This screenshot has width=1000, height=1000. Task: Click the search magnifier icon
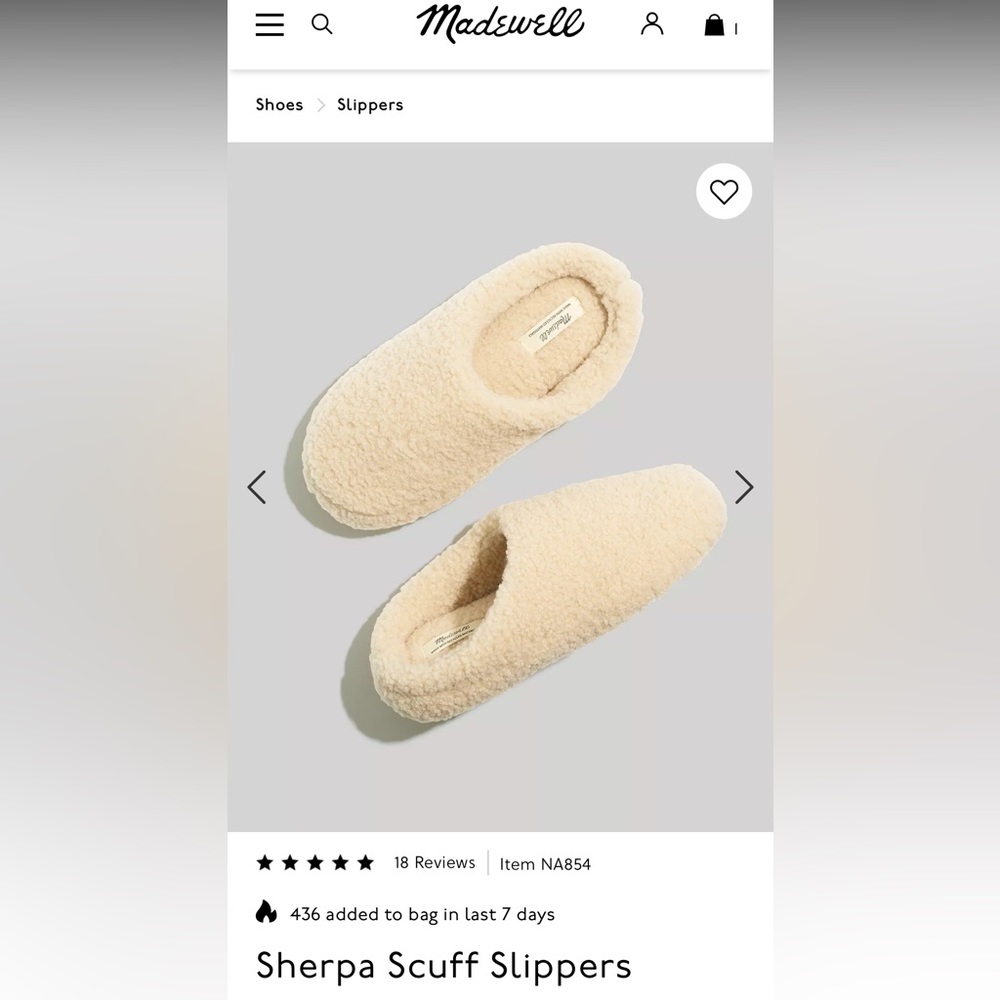[x=322, y=25]
